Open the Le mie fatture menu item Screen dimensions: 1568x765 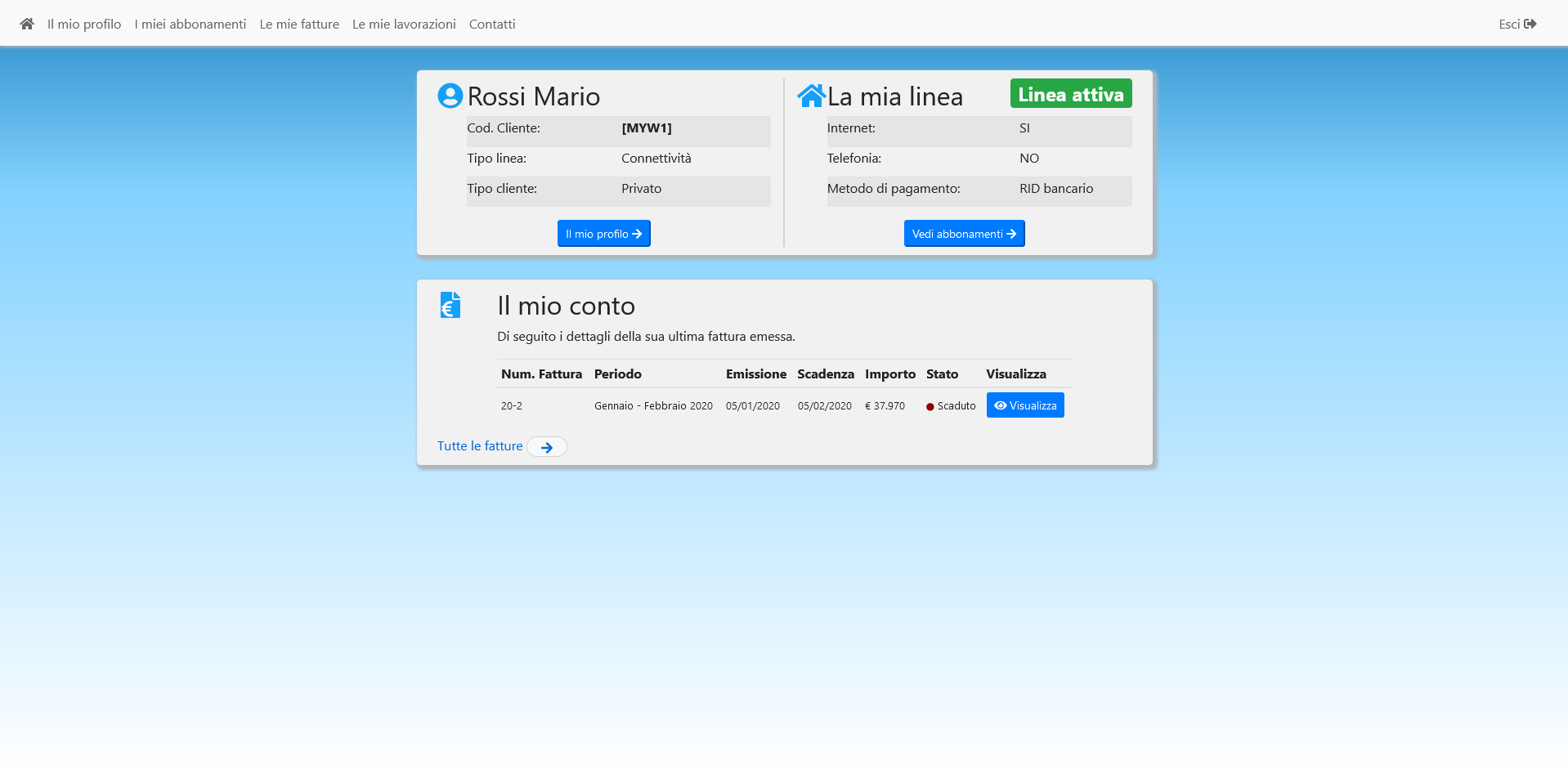point(299,24)
